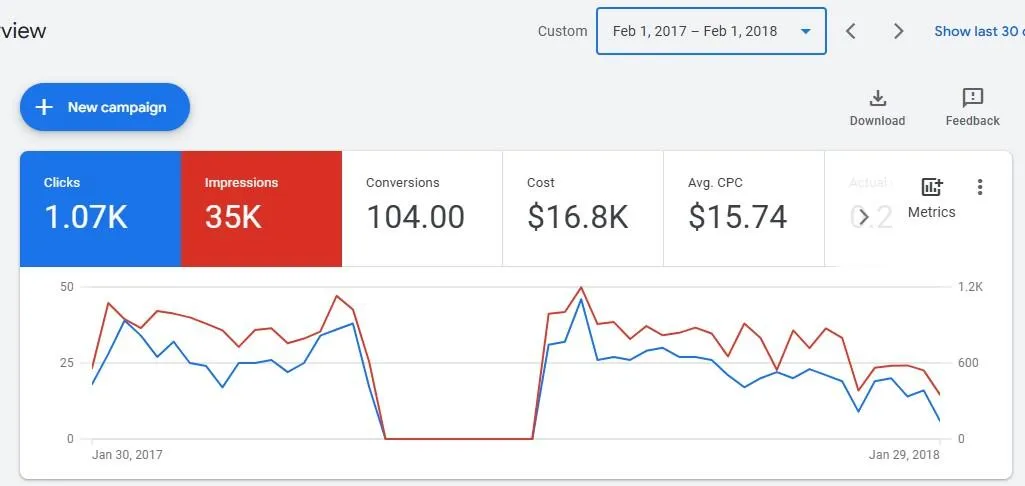The height and width of the screenshot is (486, 1025).
Task: Click the Show last 30 days link
Action: coord(978,31)
